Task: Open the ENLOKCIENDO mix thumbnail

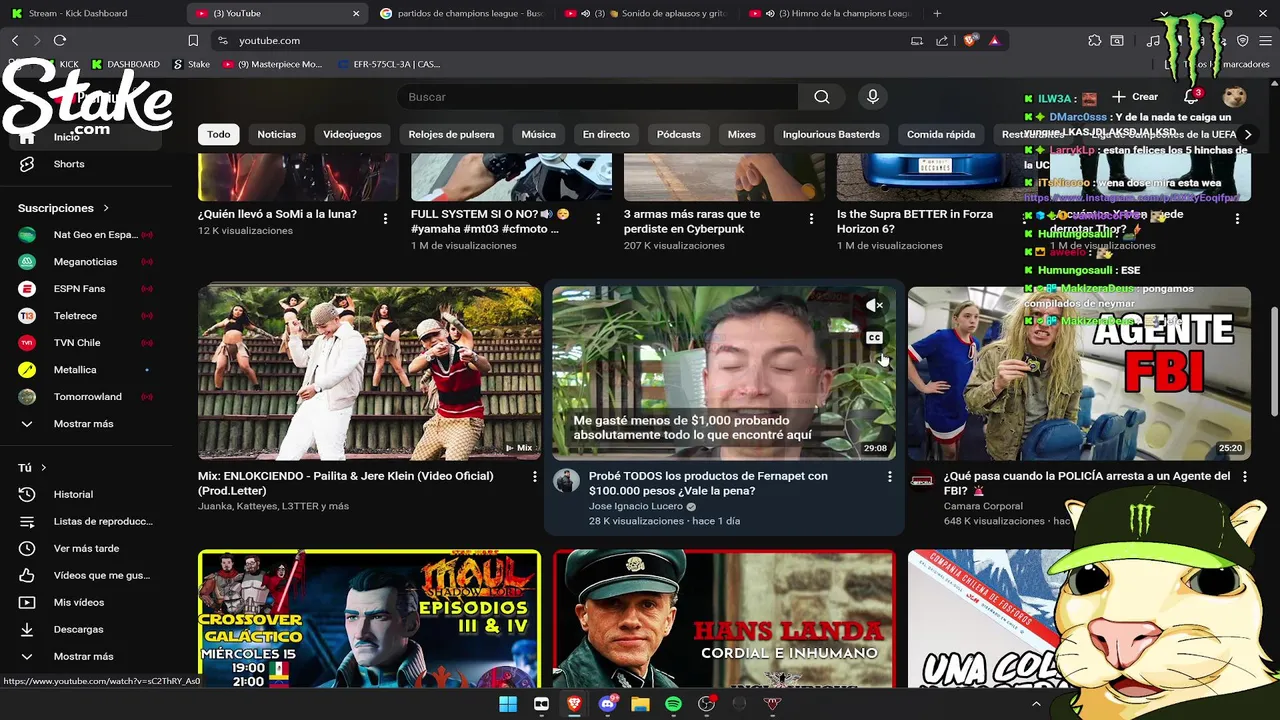Action: point(369,373)
